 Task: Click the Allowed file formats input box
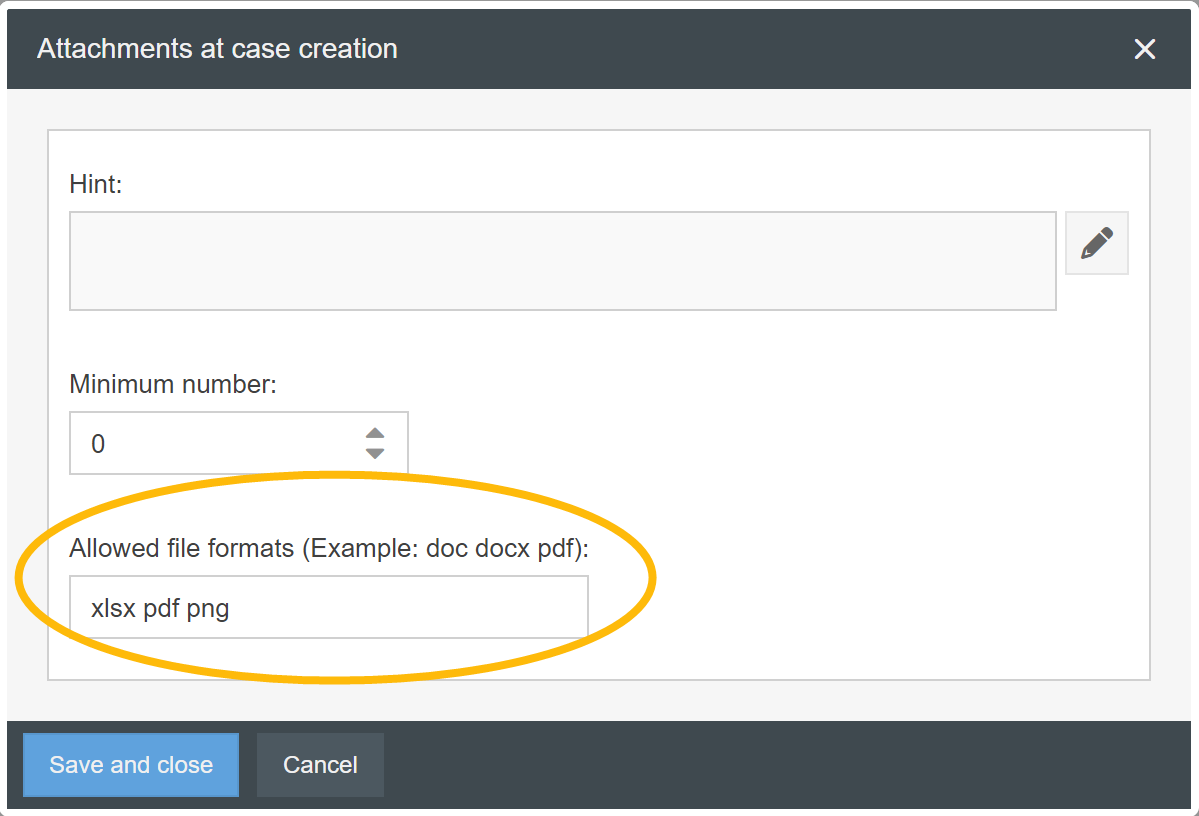coord(400,607)
